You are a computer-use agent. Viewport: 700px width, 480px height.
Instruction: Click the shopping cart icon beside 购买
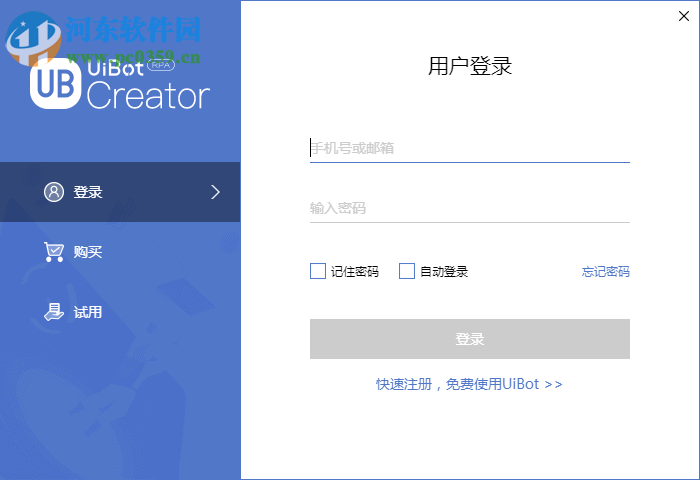(x=54, y=251)
